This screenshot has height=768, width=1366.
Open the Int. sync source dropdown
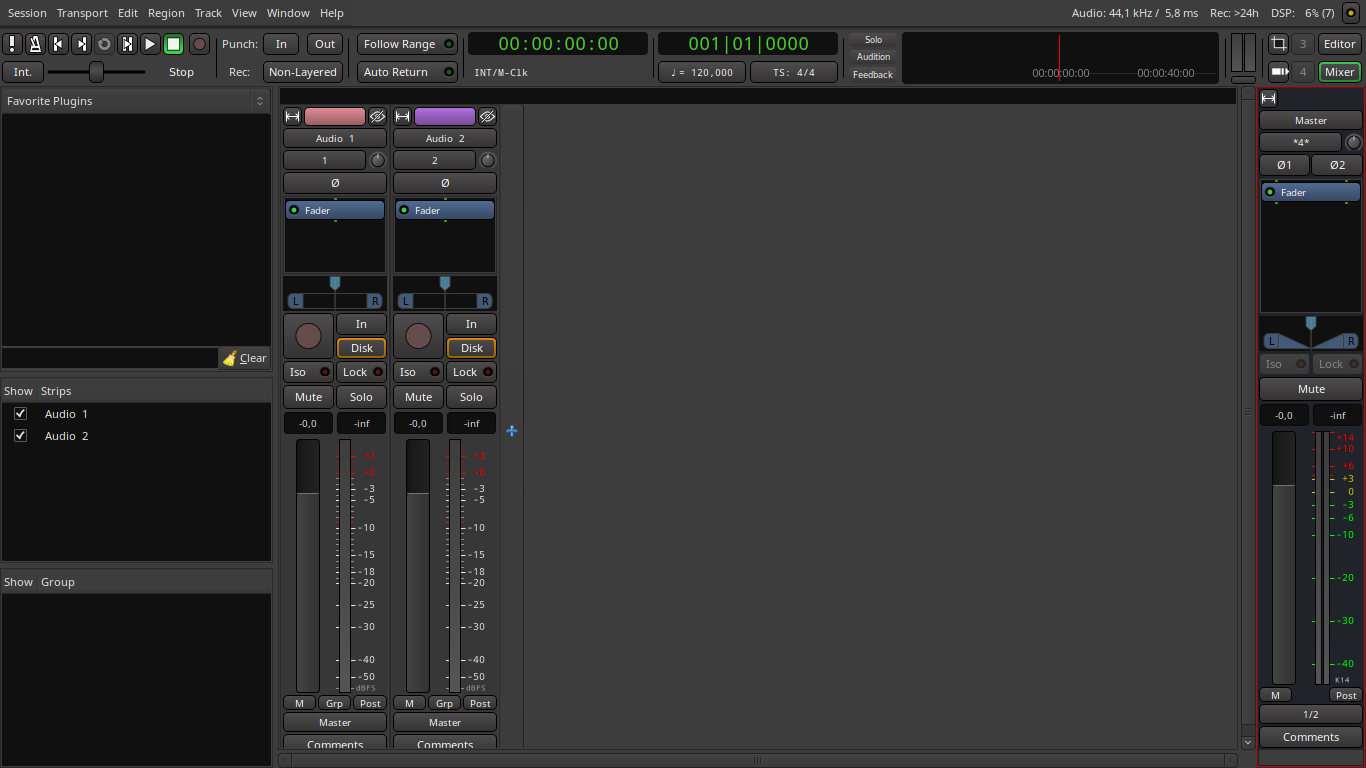(23, 72)
